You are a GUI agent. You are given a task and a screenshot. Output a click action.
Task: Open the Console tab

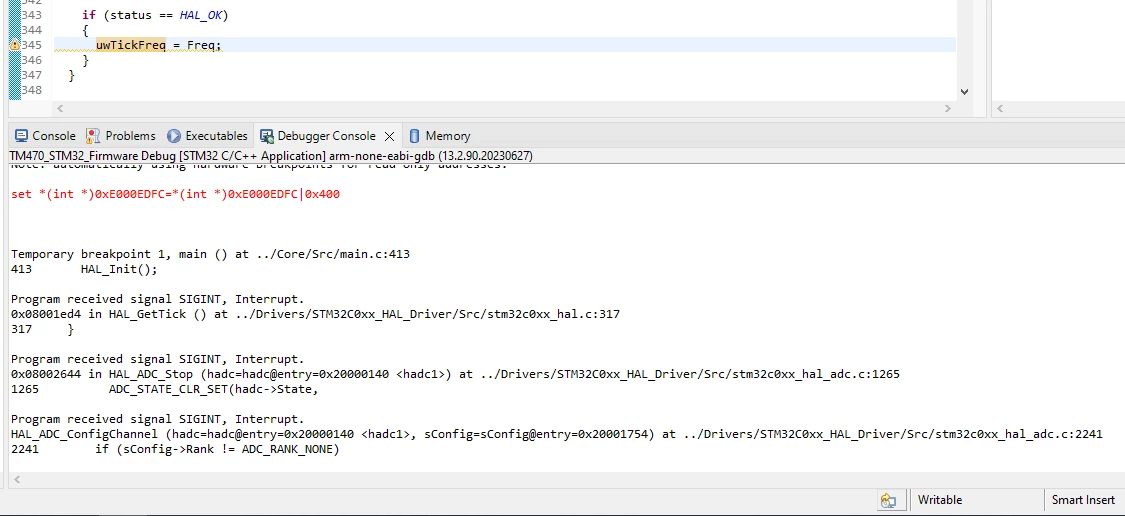point(44,136)
